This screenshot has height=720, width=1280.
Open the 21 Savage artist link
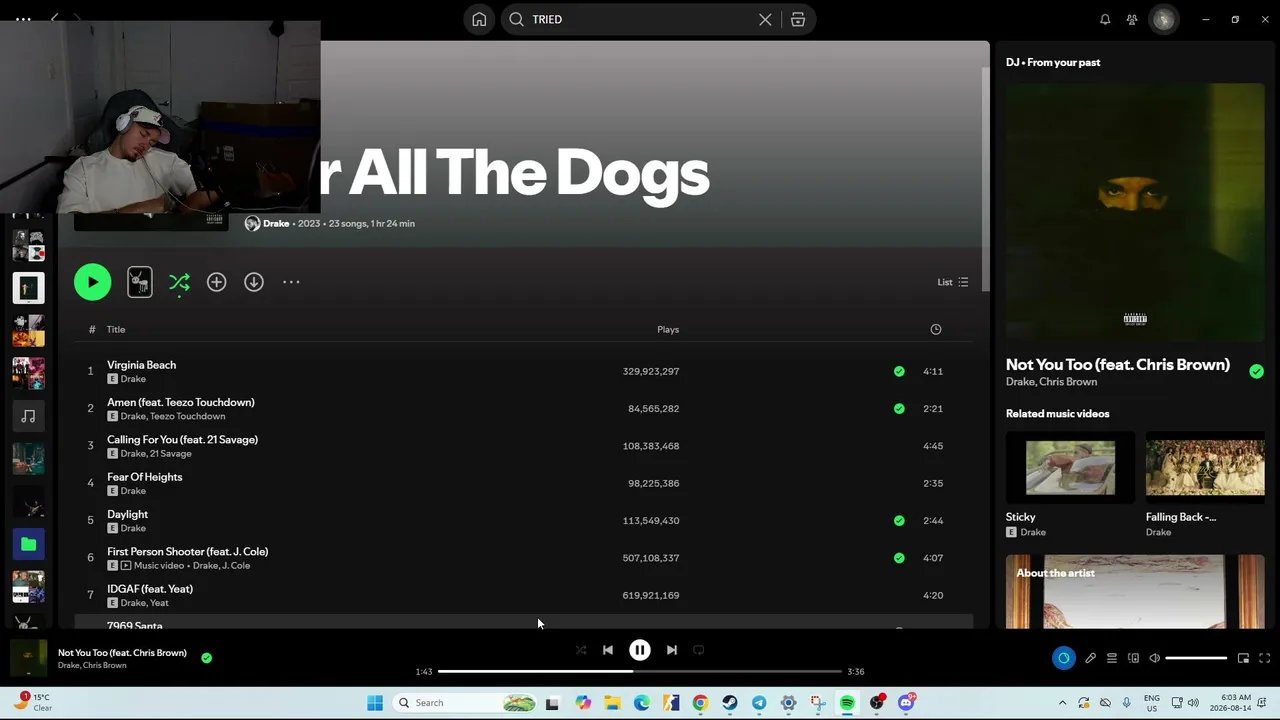point(171,453)
